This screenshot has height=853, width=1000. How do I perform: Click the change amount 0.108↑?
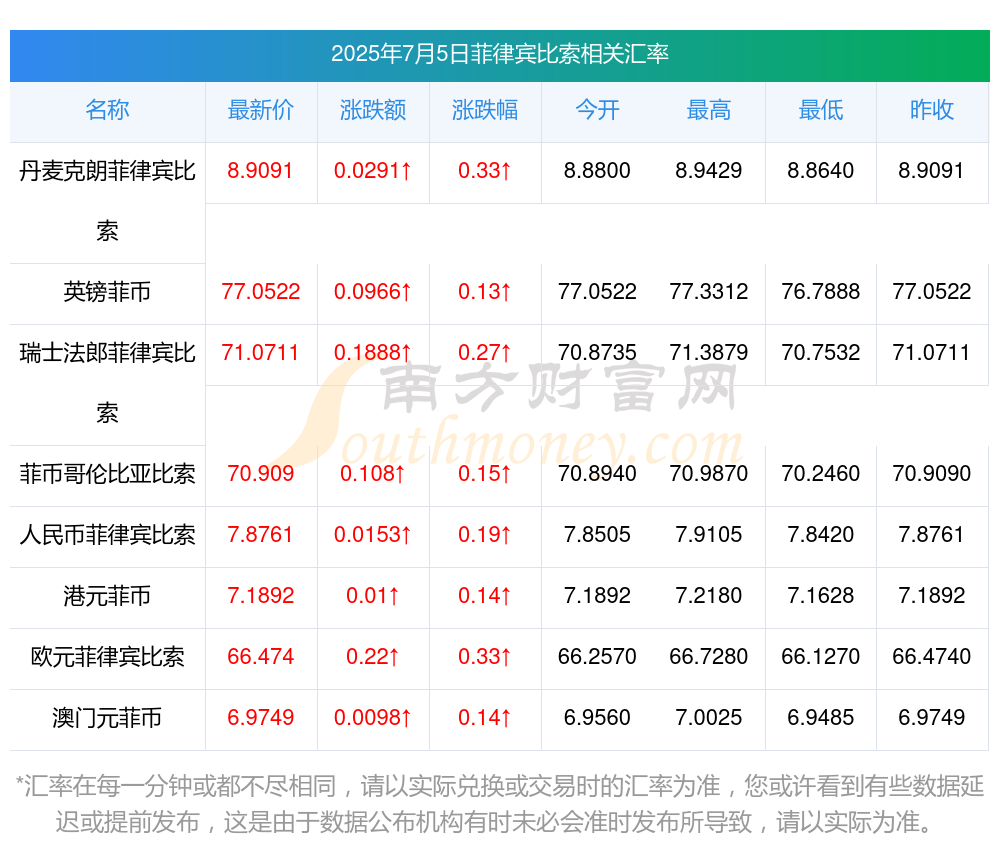(x=372, y=474)
